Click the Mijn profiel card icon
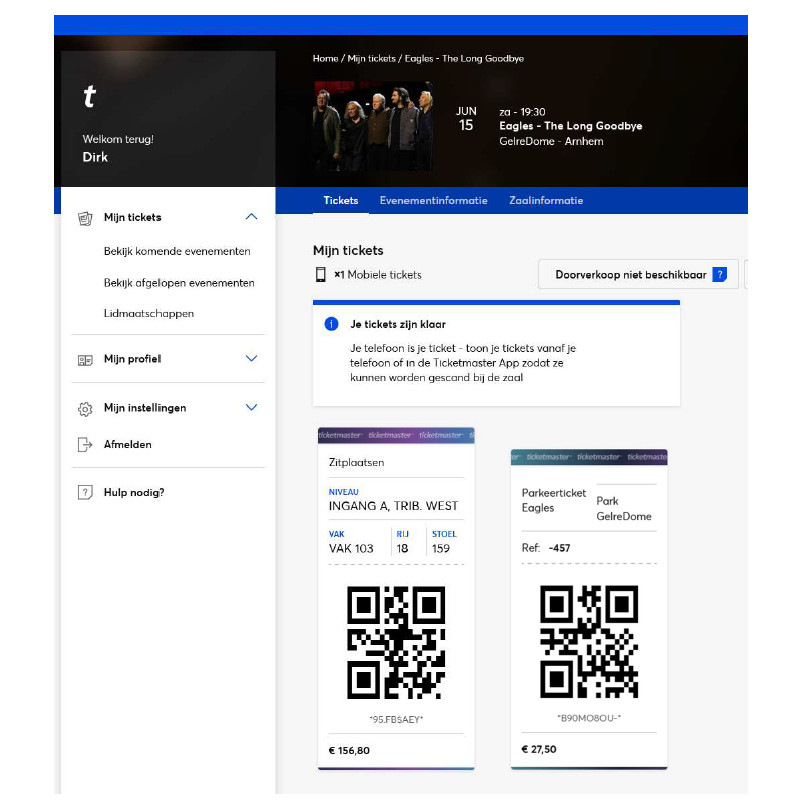The image size is (800, 800). (x=85, y=359)
